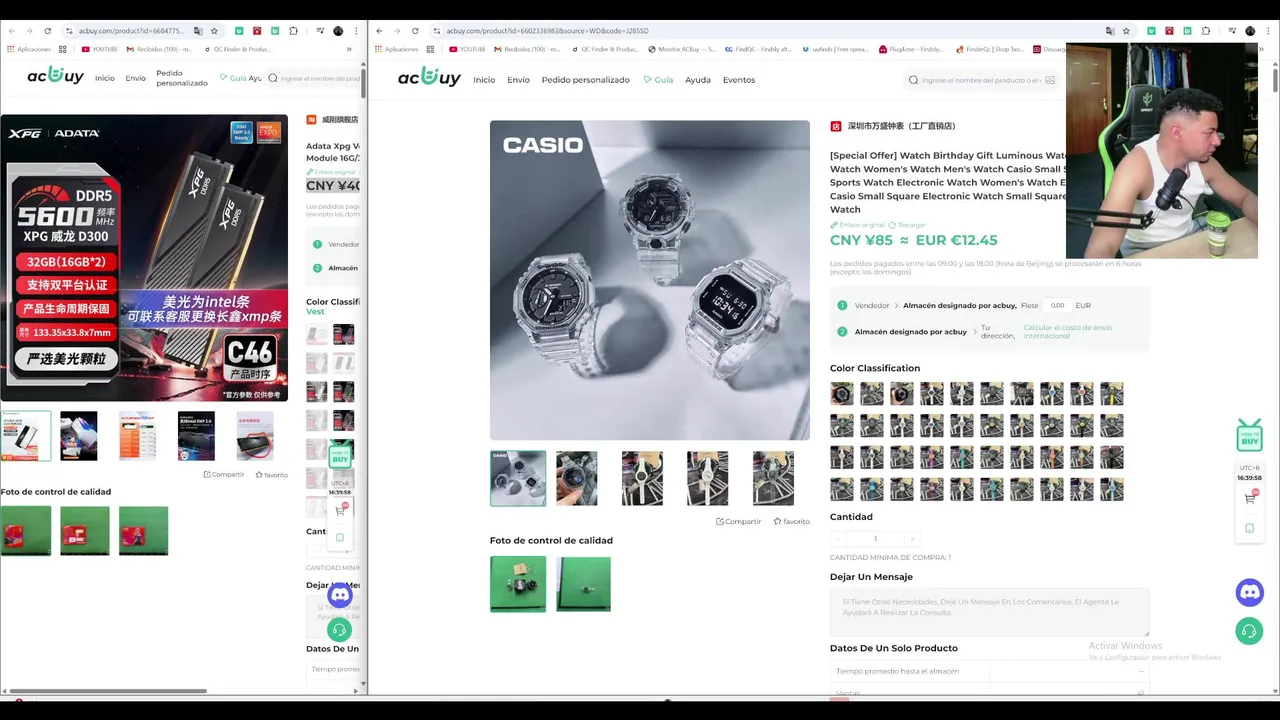Open Calcular el costo de envío internacional
Image resolution: width=1280 pixels, height=720 pixels.
point(1067,332)
